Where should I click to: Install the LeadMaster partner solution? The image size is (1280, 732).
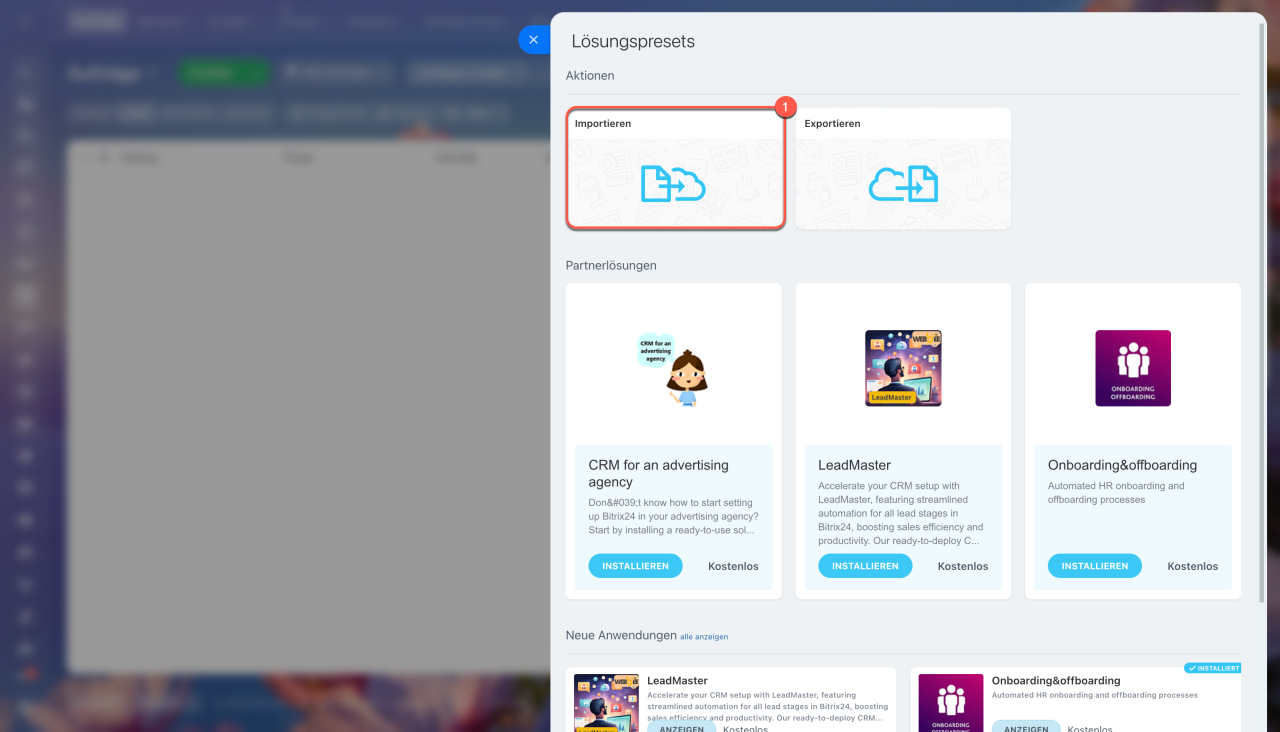[865, 566]
